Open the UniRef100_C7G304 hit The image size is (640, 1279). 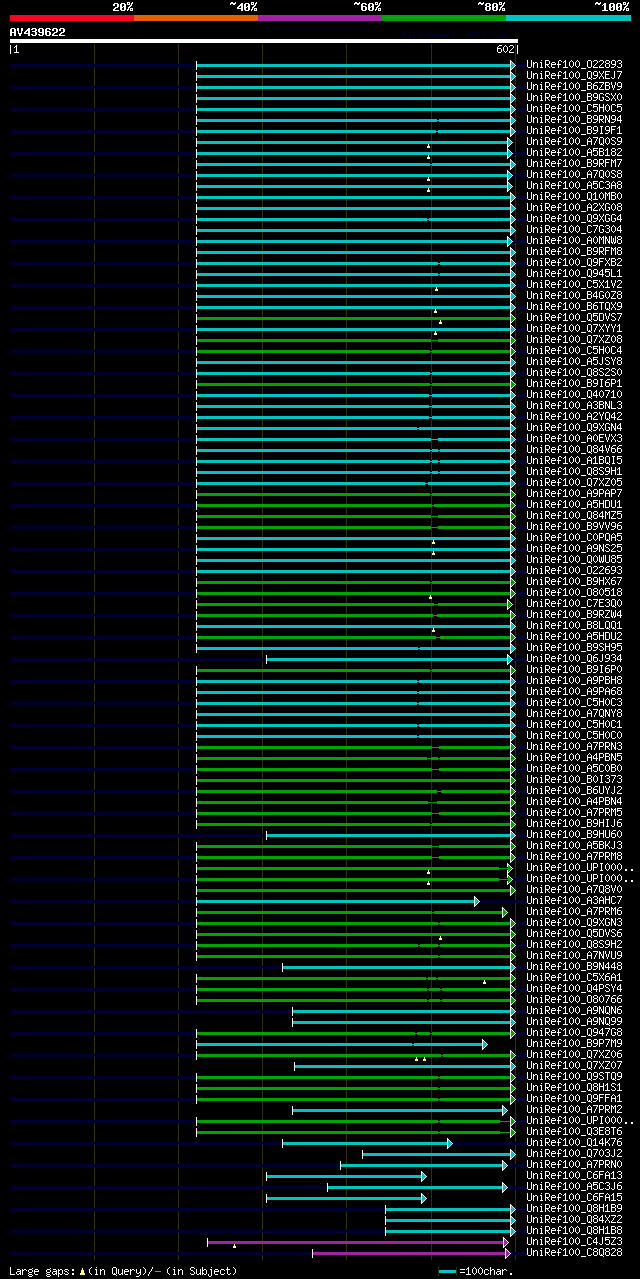point(574,229)
